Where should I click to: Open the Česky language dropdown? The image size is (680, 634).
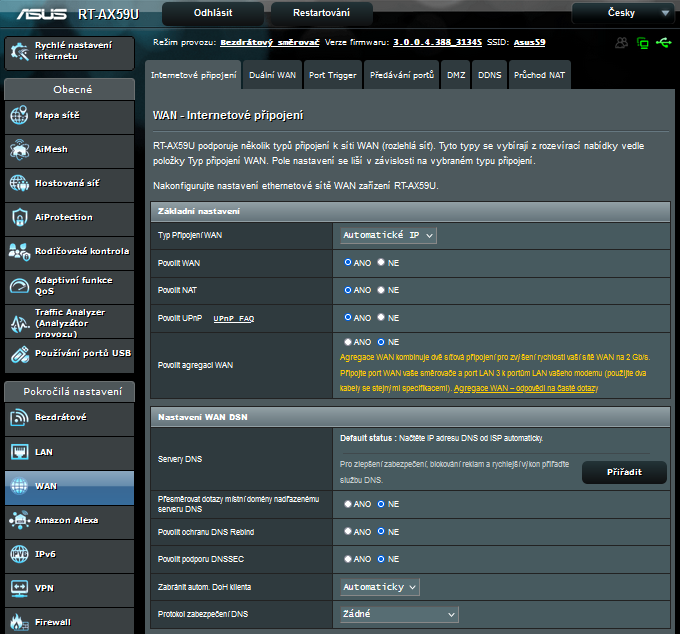point(621,14)
